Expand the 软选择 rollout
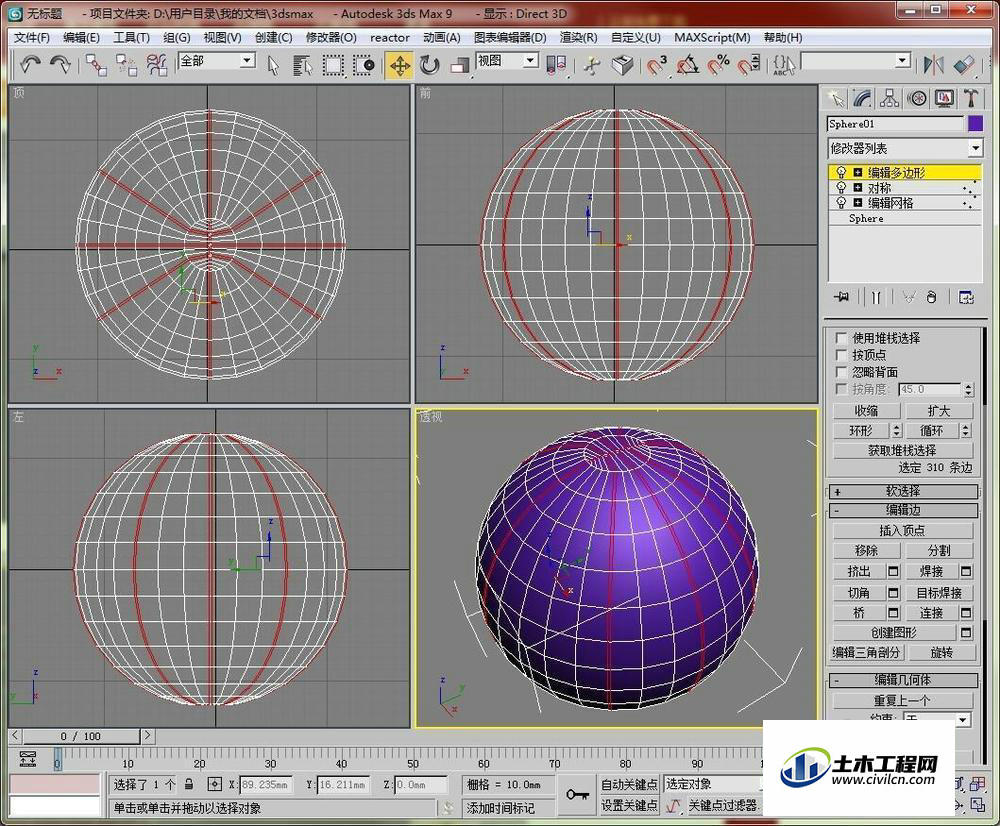The width and height of the screenshot is (1000, 826). 904,491
